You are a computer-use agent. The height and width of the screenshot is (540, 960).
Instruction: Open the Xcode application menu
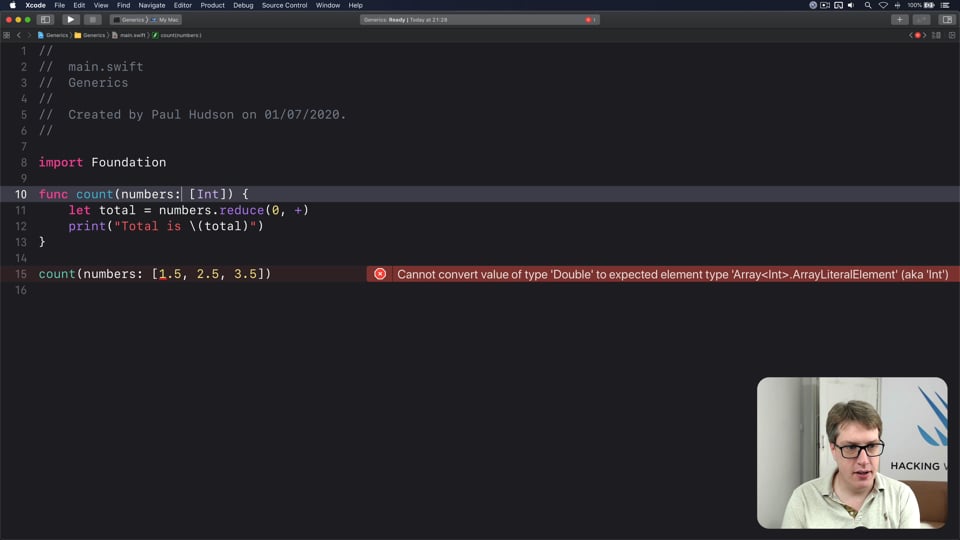coord(36,5)
